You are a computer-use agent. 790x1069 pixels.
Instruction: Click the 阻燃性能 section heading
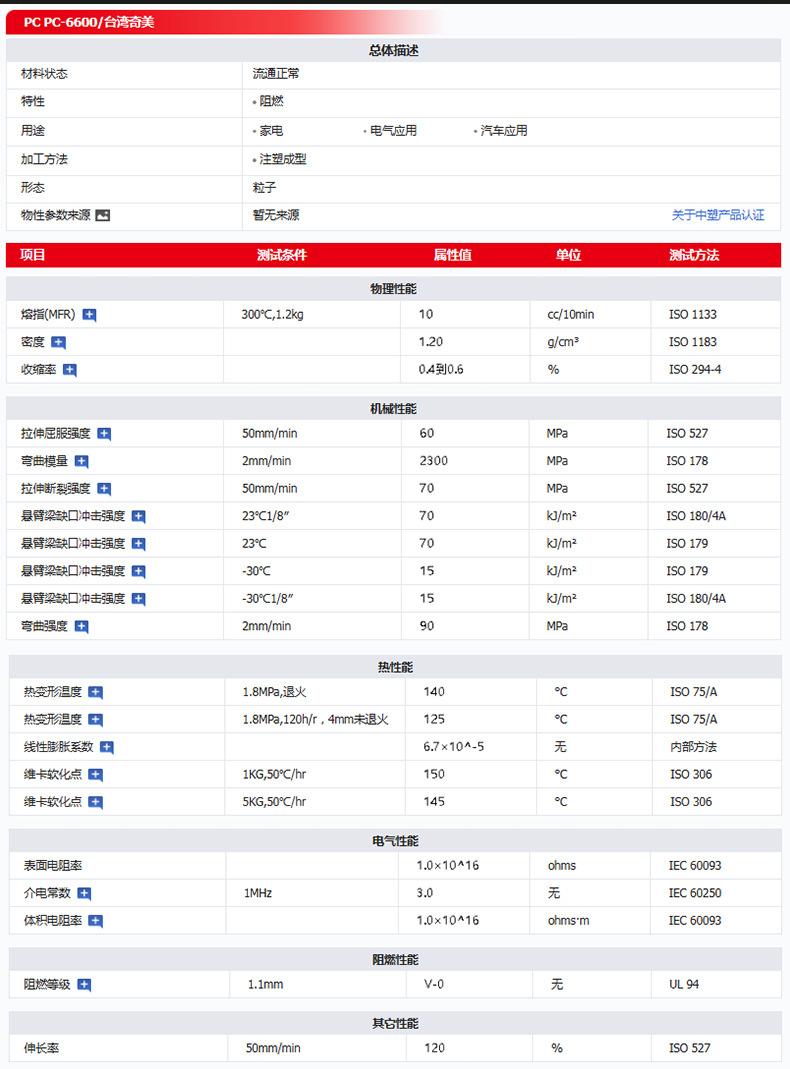point(395,960)
